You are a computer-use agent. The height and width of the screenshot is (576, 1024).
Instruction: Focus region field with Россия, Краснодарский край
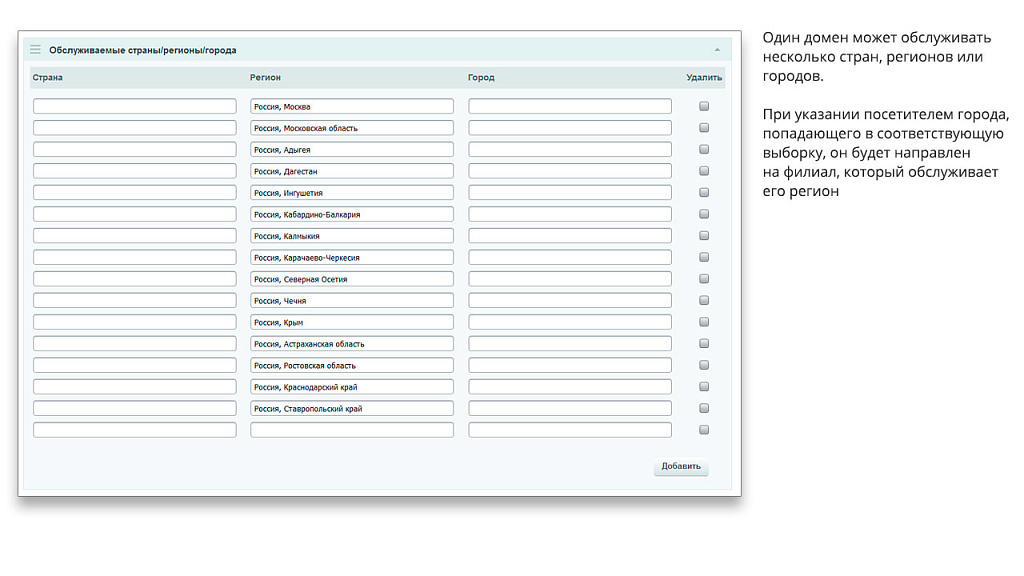click(x=352, y=387)
